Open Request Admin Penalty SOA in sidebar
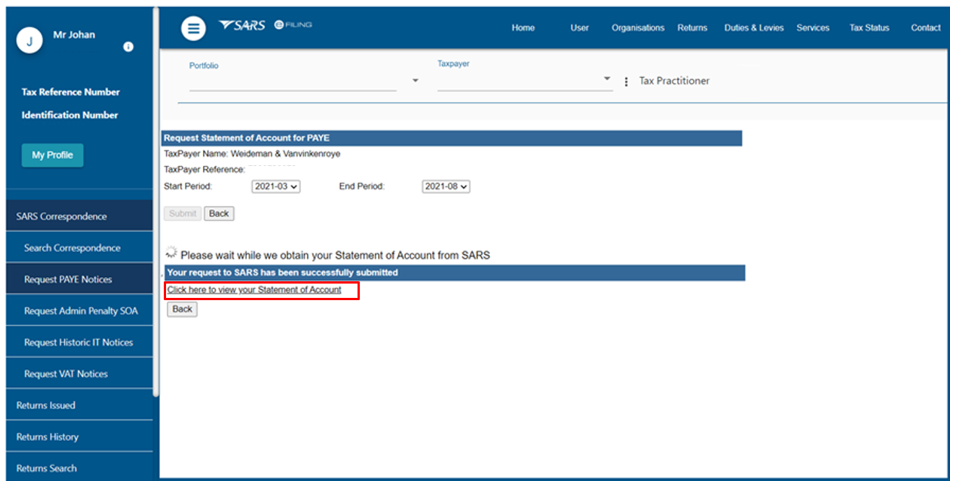Image resolution: width=955 pixels, height=485 pixels. click(80, 311)
